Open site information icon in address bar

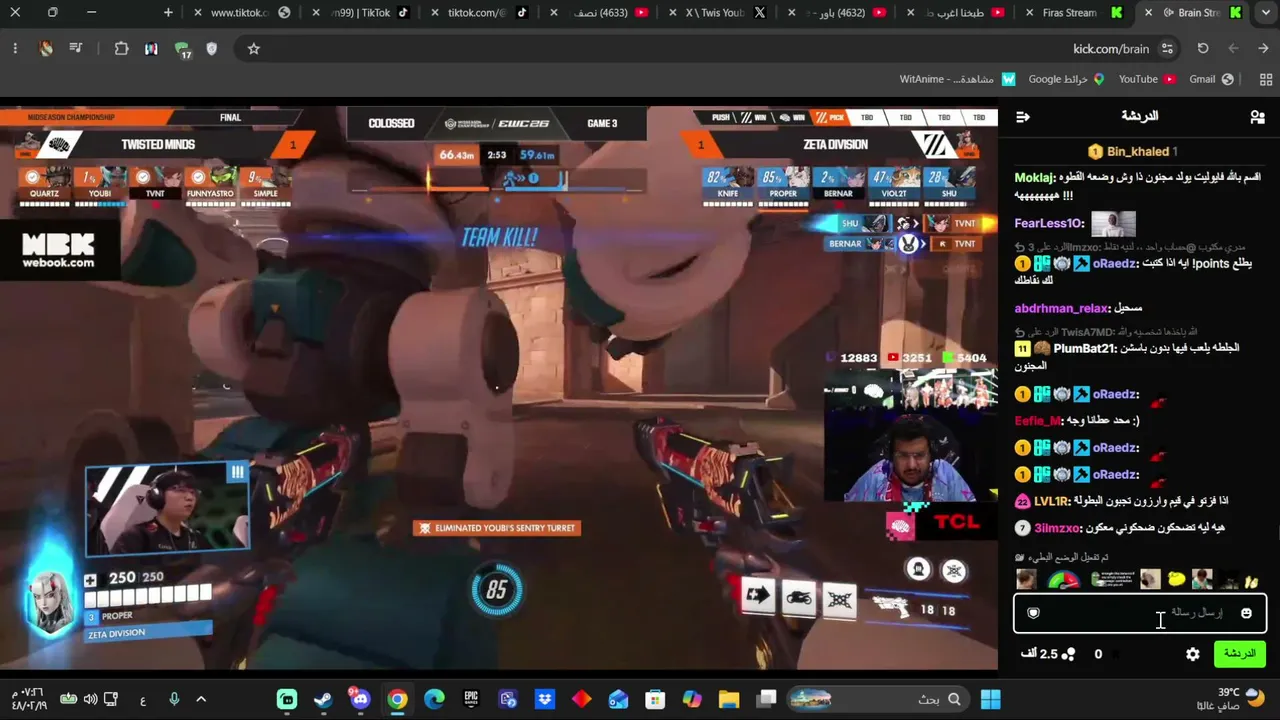point(1167,49)
